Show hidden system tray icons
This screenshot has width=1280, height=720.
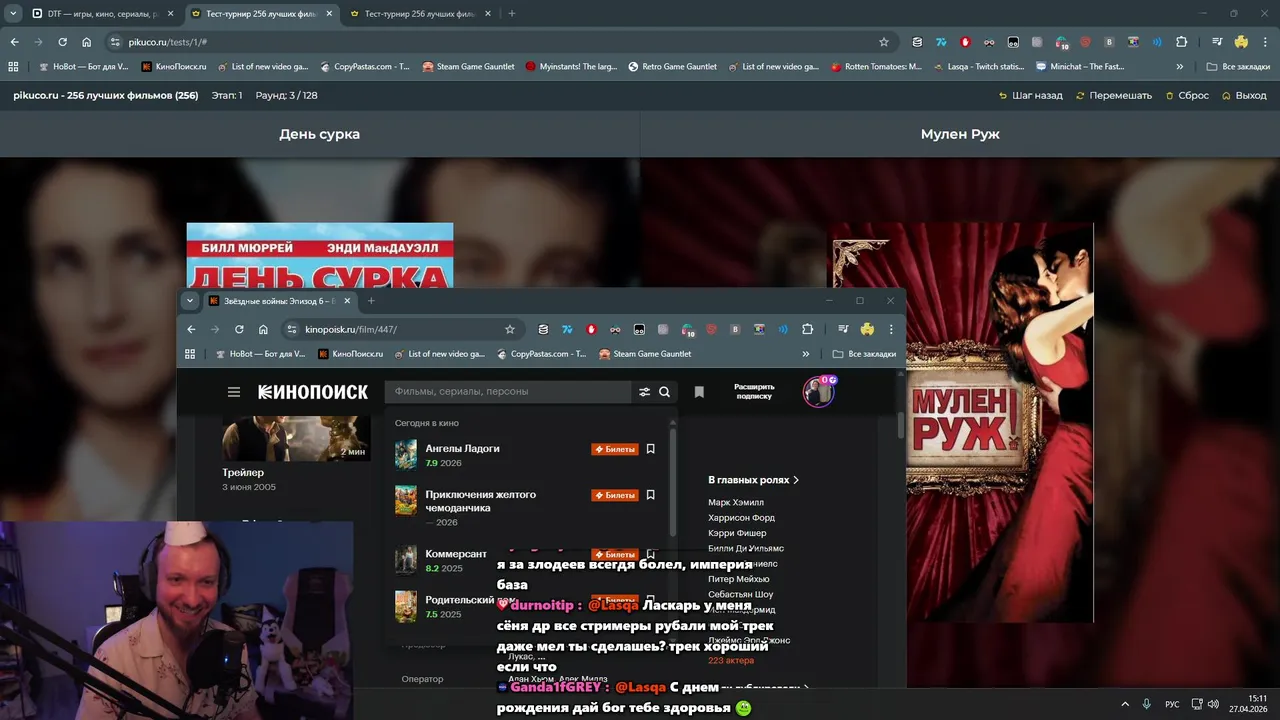coord(1125,704)
